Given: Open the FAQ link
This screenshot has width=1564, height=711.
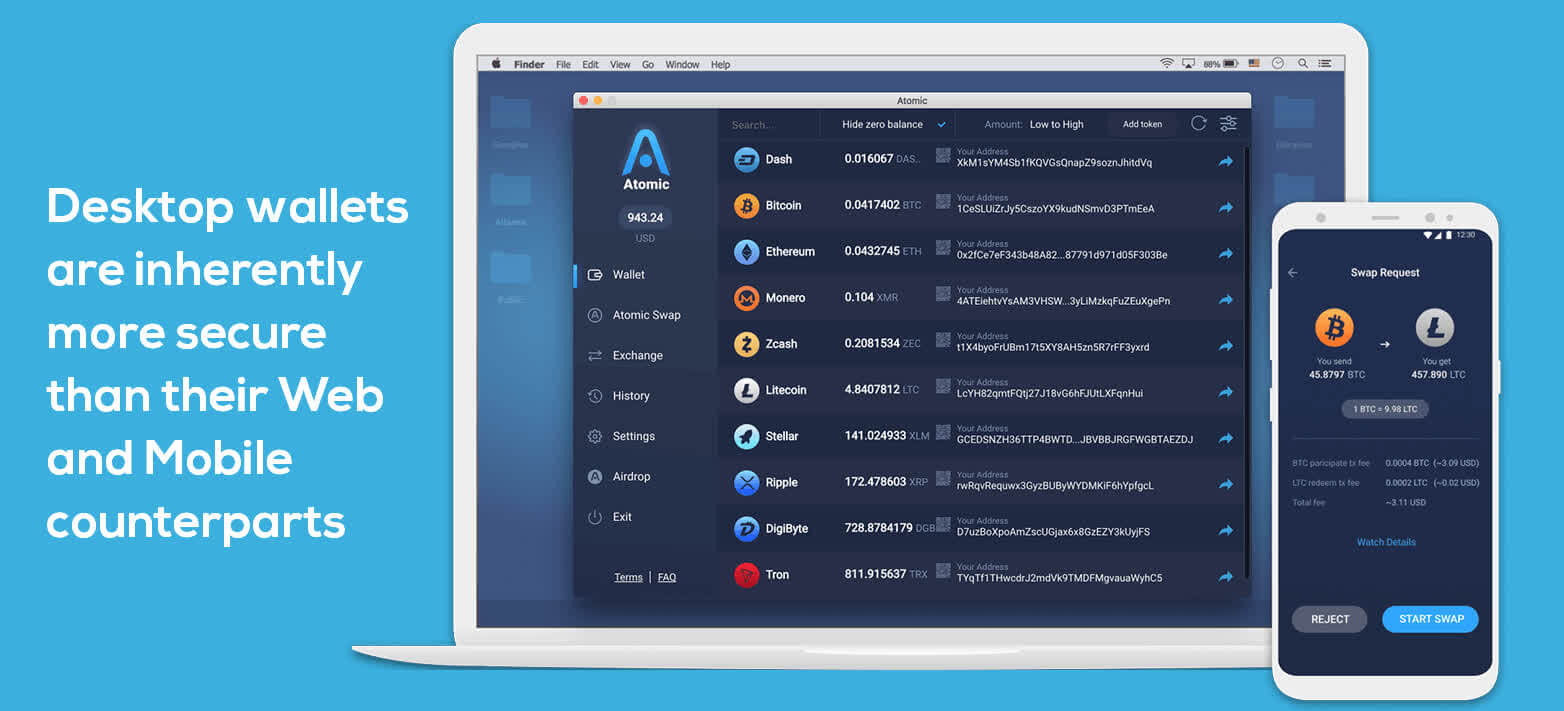Looking at the screenshot, I should pyautogui.click(x=667, y=577).
